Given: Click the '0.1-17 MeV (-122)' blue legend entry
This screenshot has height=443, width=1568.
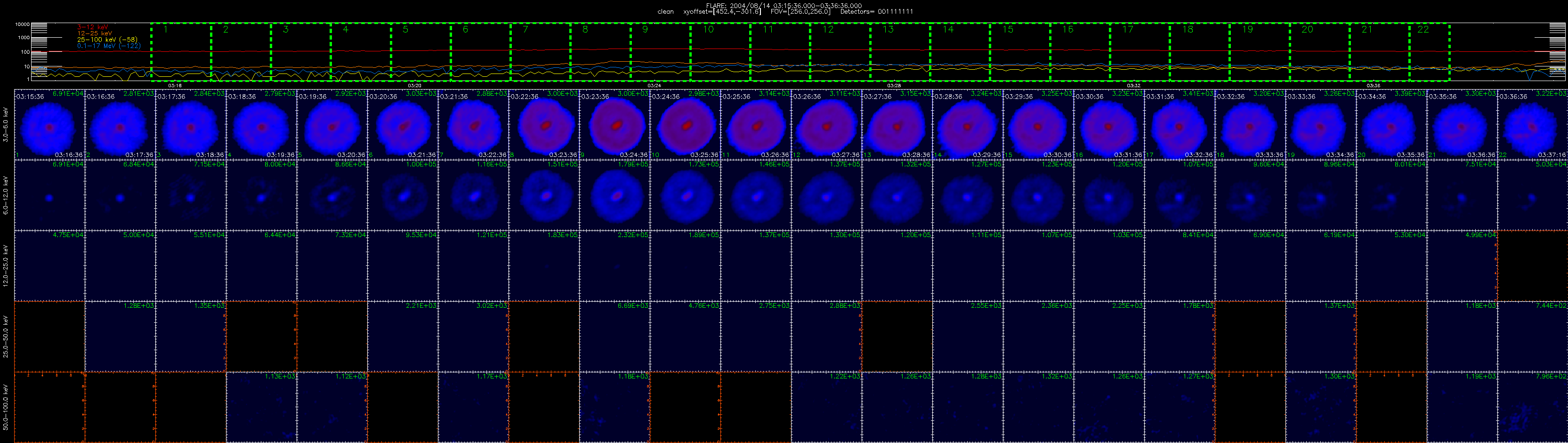Looking at the screenshot, I should (109, 46).
